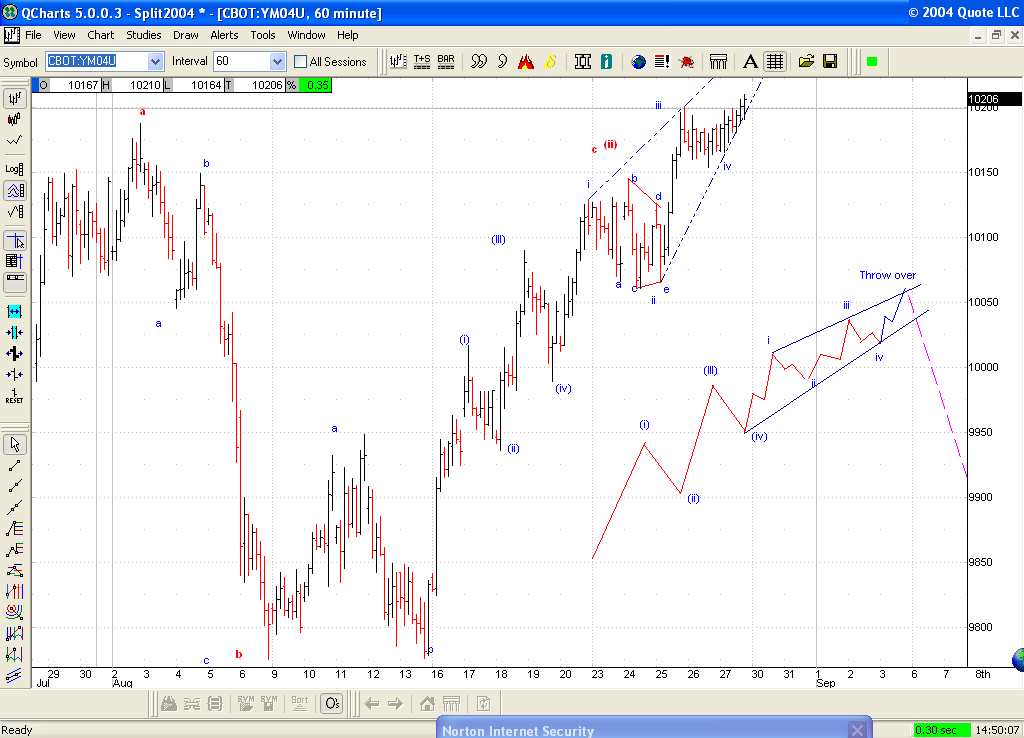
Task: Open the Chart menu
Action: pyautogui.click(x=101, y=35)
